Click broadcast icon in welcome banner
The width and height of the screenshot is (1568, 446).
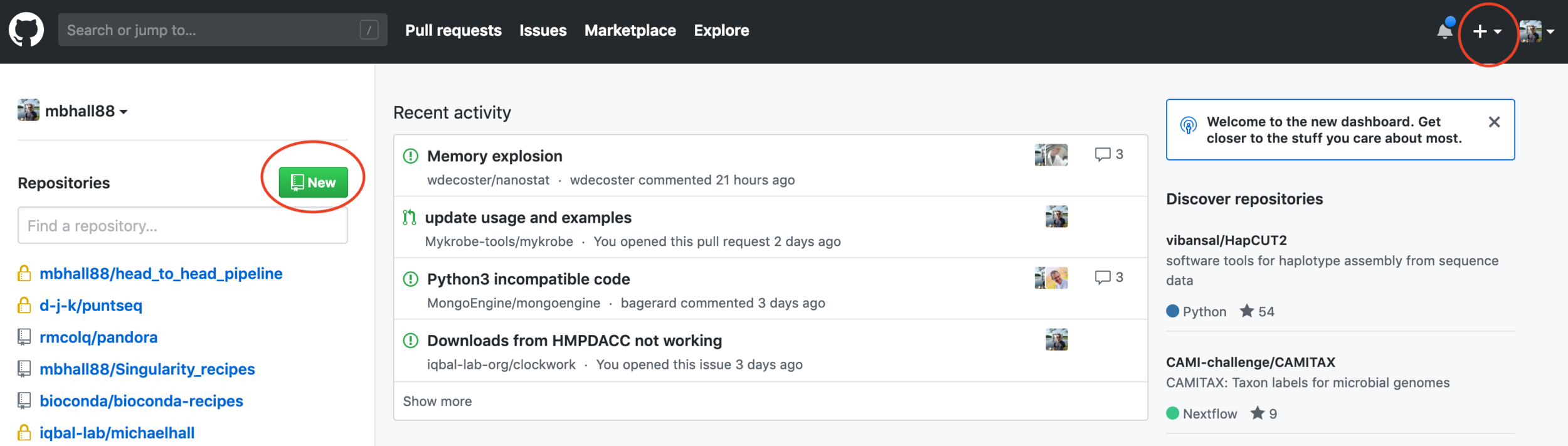(x=1188, y=125)
